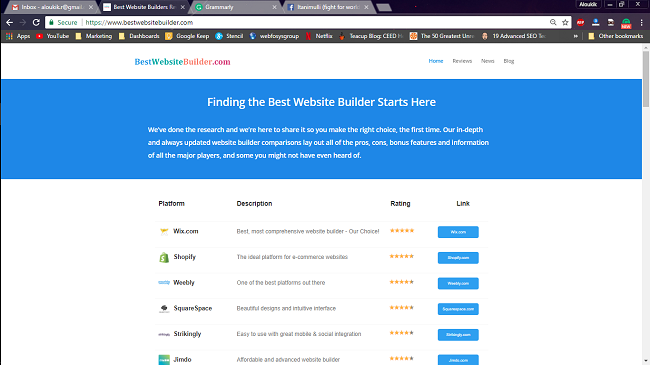
Task: Open the Stencil bookmark
Action: click(x=229, y=36)
